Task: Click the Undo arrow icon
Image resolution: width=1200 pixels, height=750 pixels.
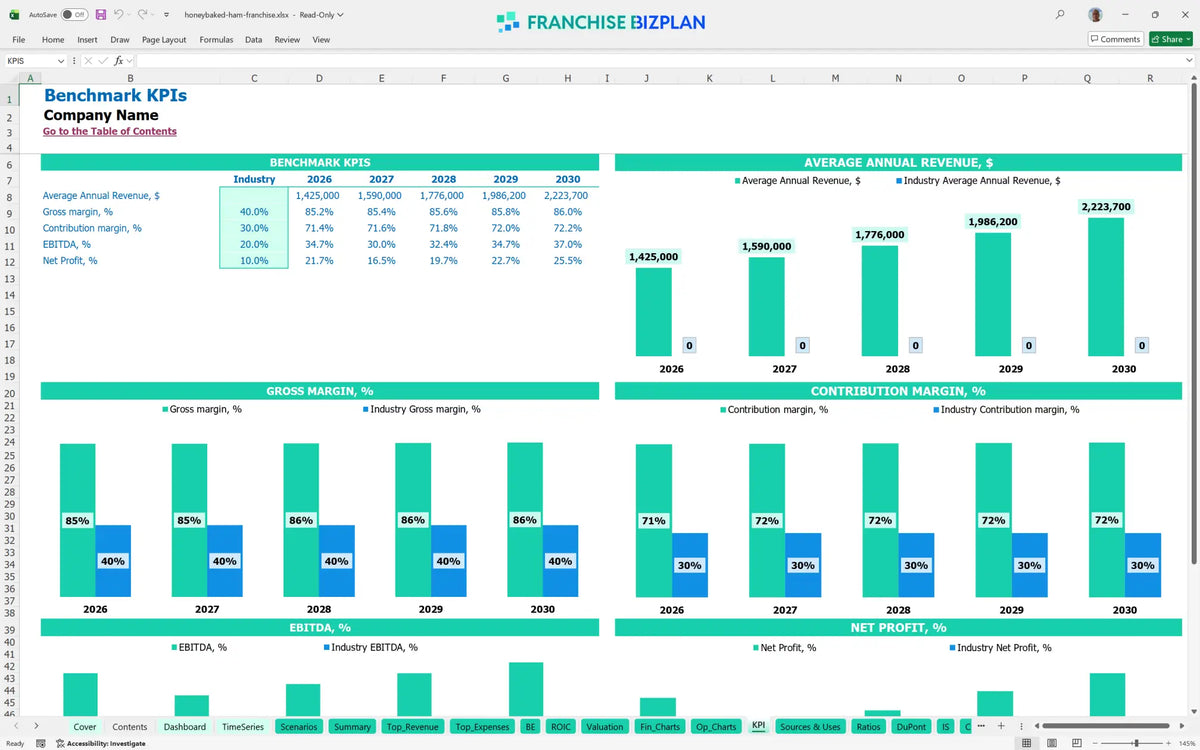Action: 118,15
